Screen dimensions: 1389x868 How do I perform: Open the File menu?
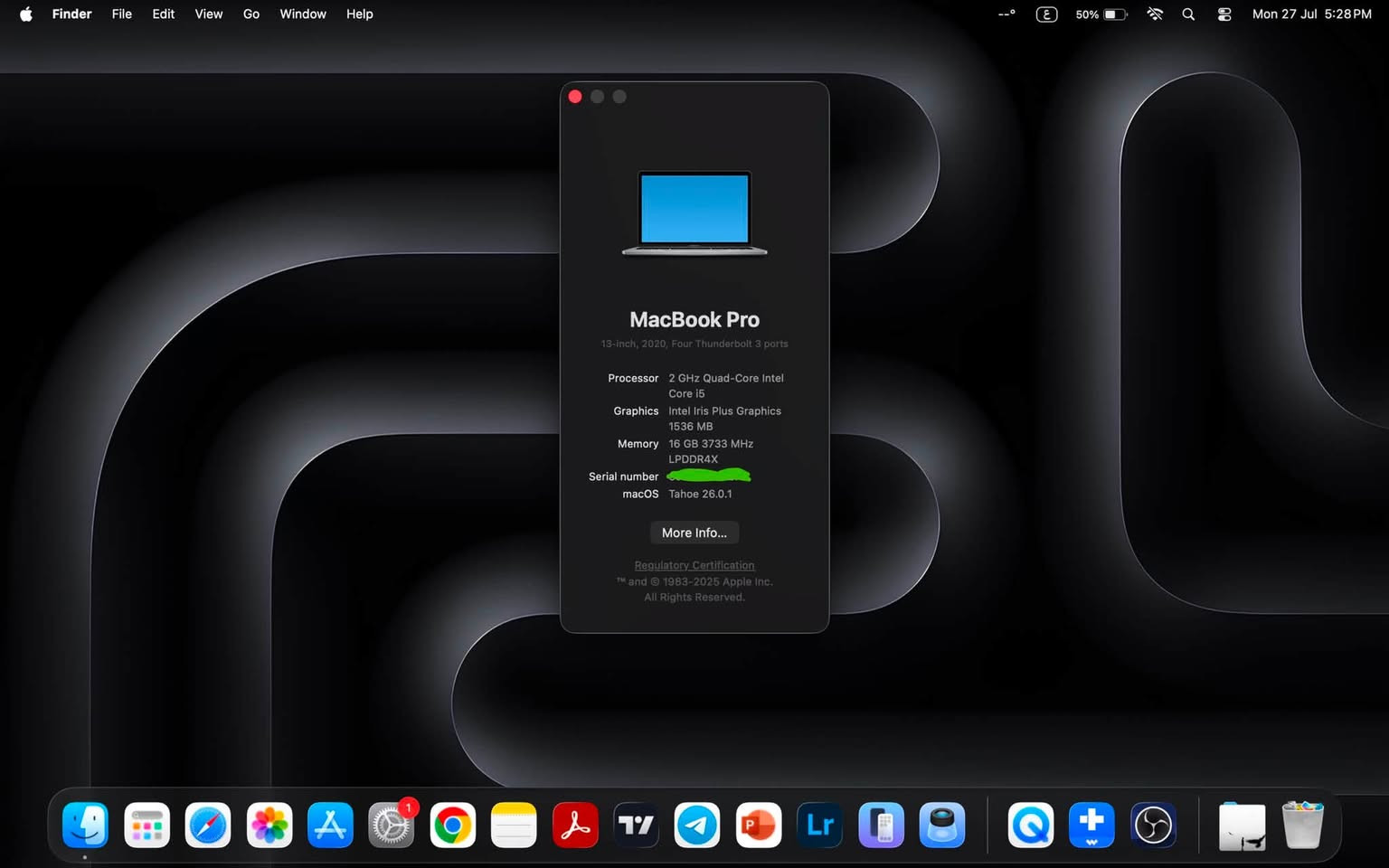point(122,14)
